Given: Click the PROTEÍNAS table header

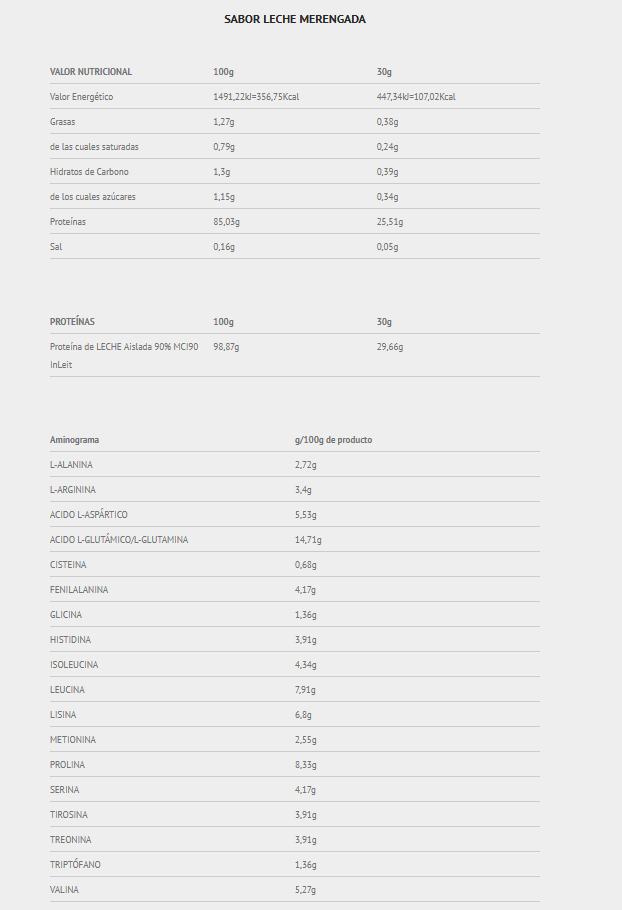Looking at the screenshot, I should 72,322.
